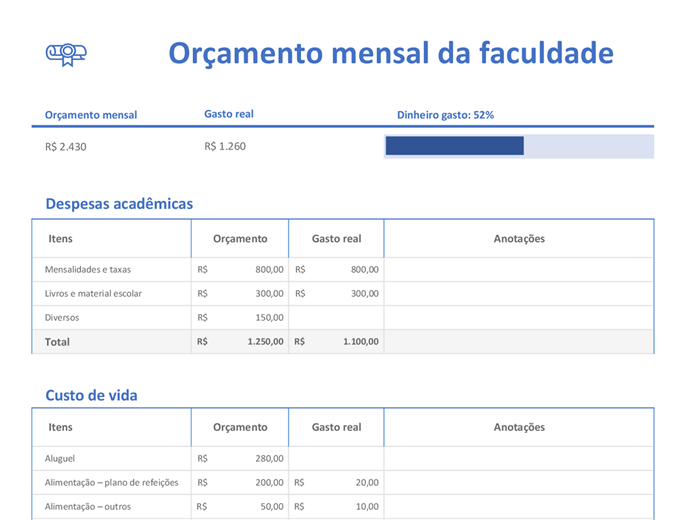Click Livros e material escolar budget 300,00

click(240, 294)
